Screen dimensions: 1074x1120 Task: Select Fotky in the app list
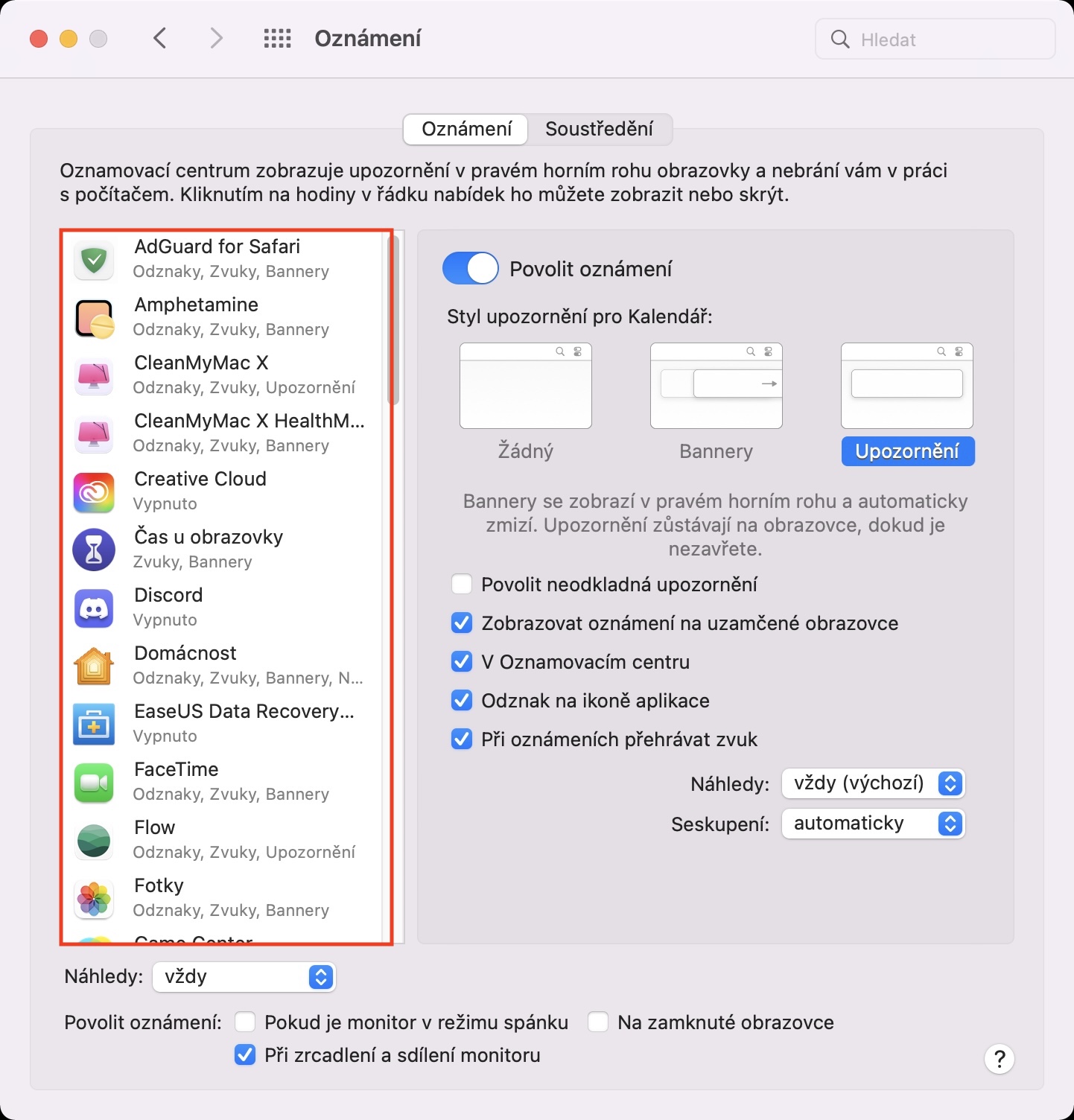(x=222, y=899)
